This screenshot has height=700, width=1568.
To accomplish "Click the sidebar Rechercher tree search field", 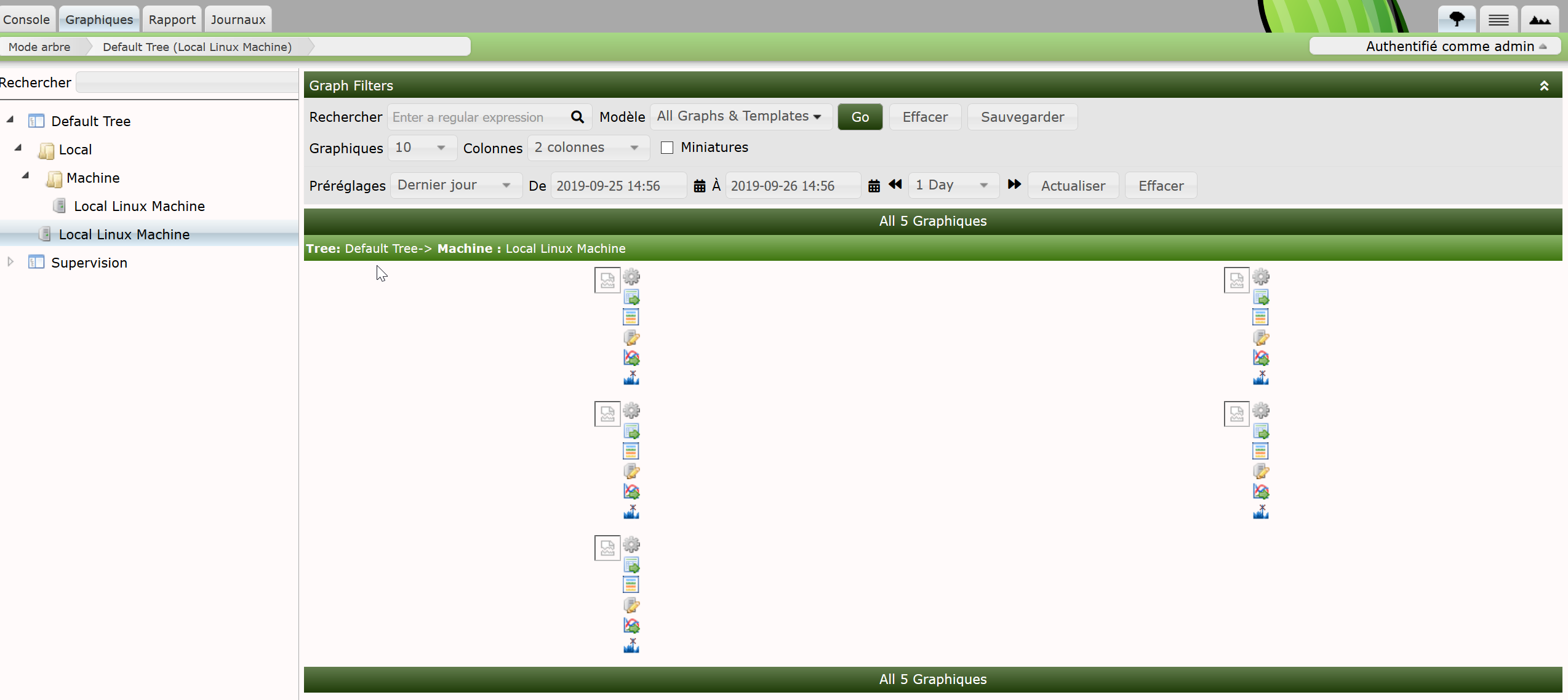I will coord(187,82).
